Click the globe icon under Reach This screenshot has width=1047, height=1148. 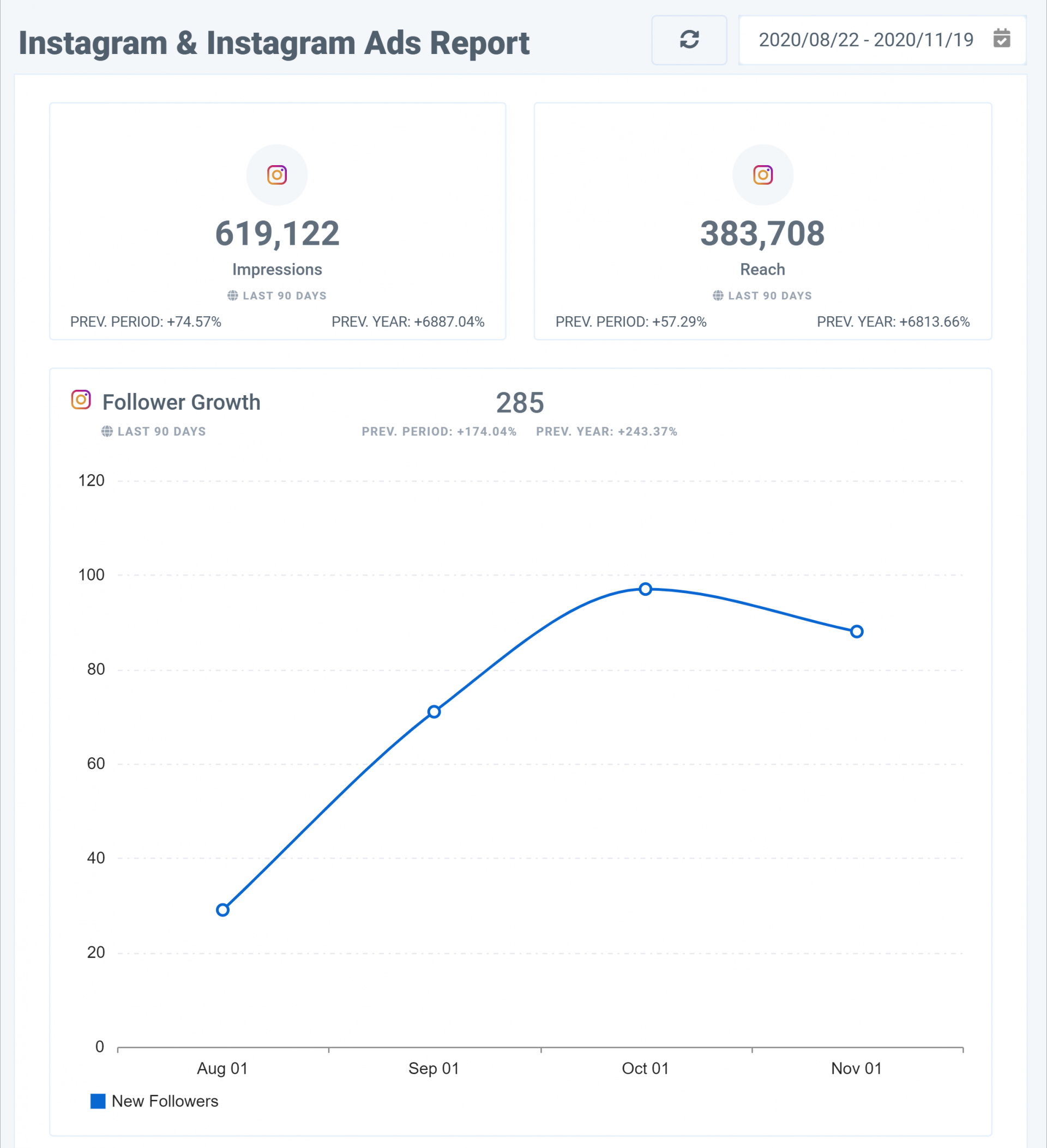[x=718, y=295]
